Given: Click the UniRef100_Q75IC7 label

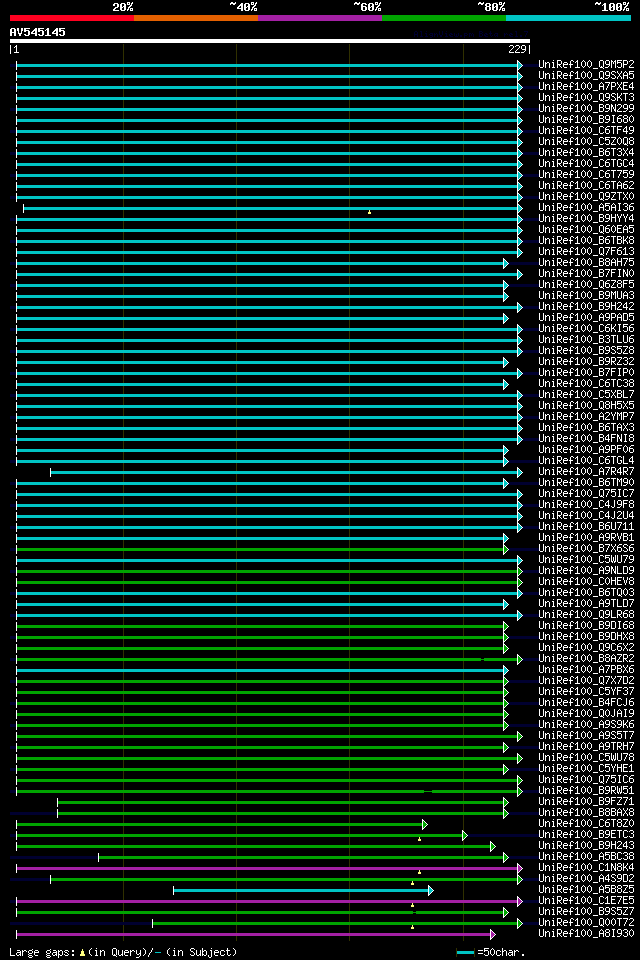Looking at the screenshot, I should [586, 494].
